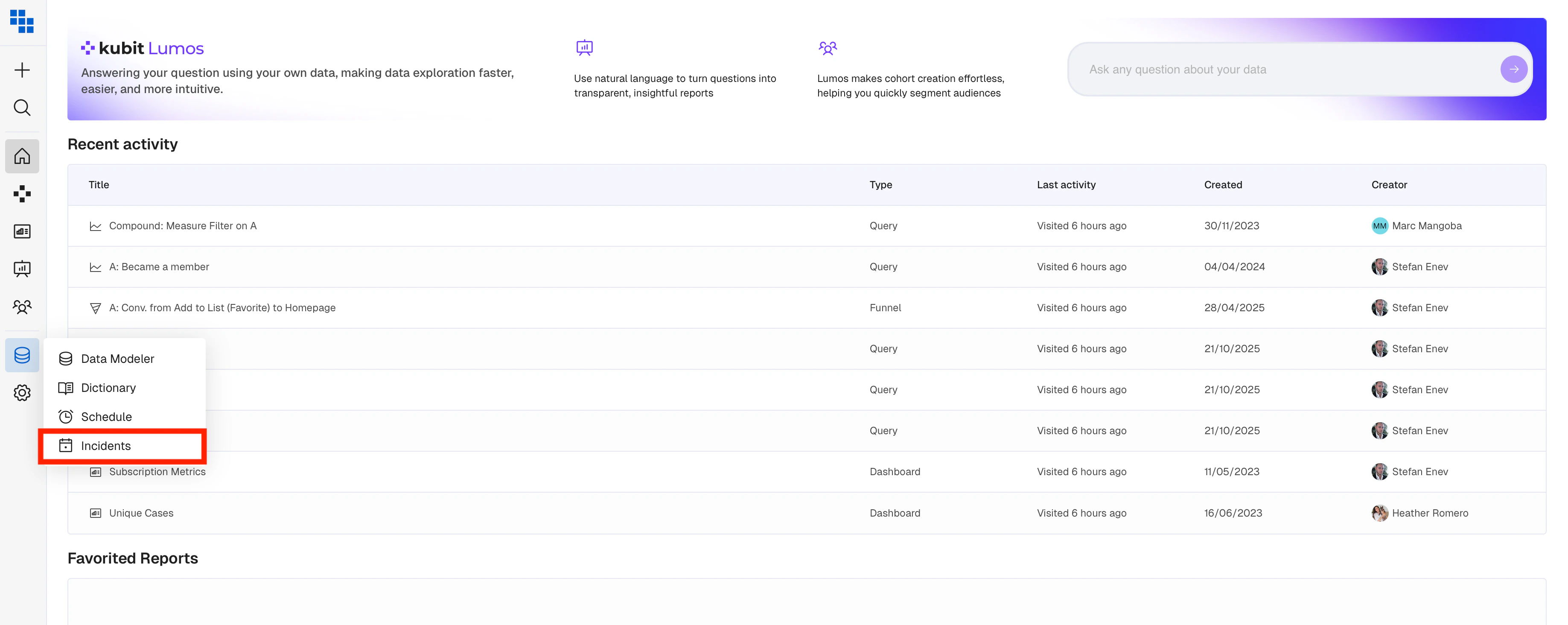Go to Home icon in sidebar
The width and height of the screenshot is (1568, 625).
pos(22,157)
